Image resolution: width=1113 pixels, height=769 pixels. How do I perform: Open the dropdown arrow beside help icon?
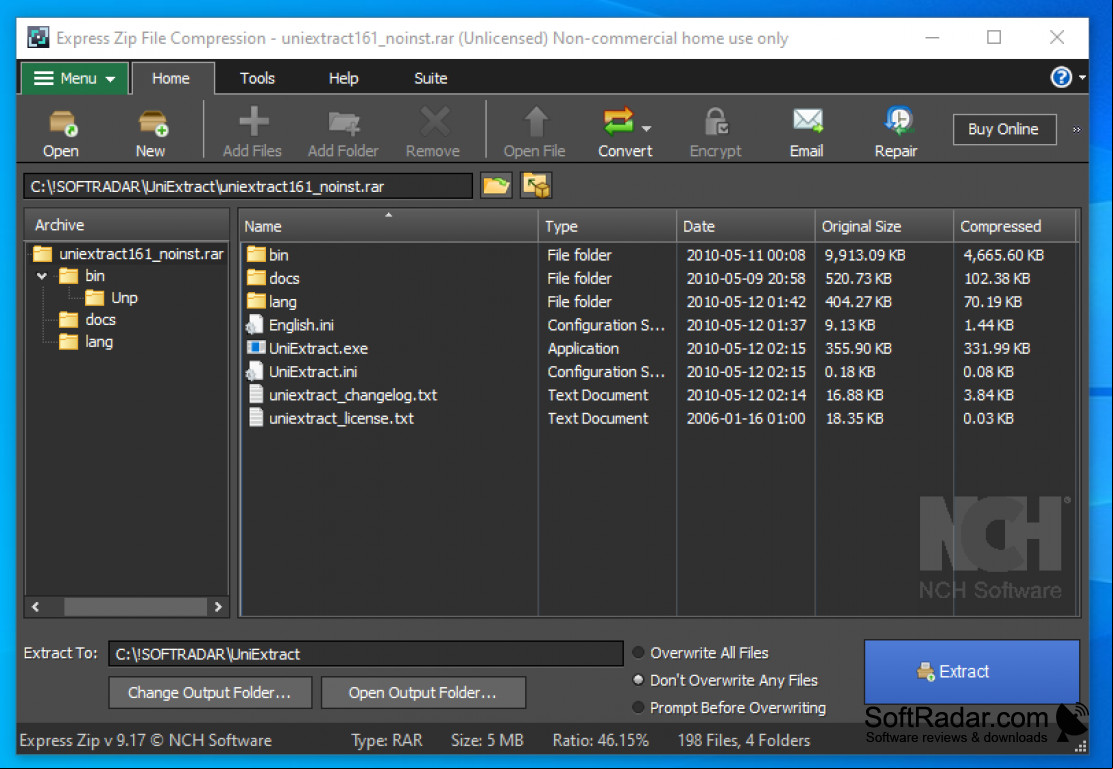[x=1082, y=77]
